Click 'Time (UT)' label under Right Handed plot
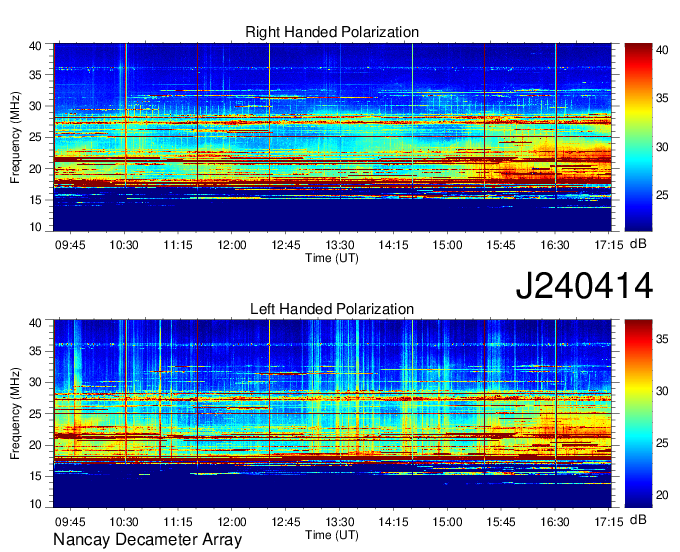Viewport: 680px width, 552px height. 332,258
